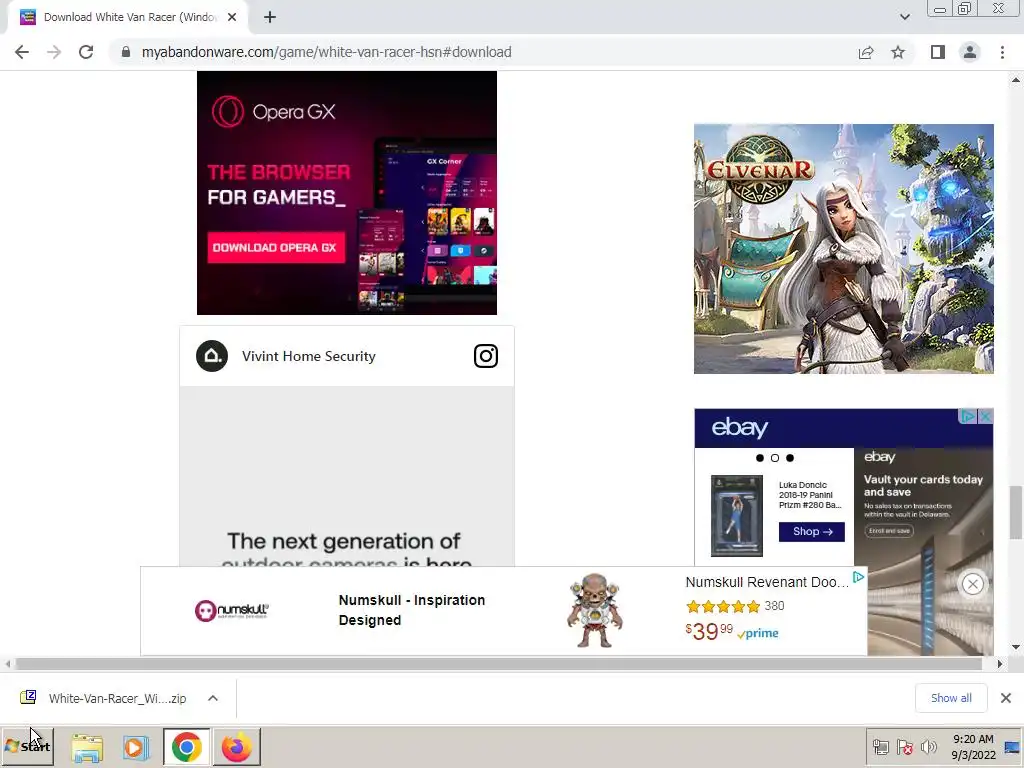1024x768 pixels.
Task: Launch Windows Media Player from taskbar
Action: (136, 748)
